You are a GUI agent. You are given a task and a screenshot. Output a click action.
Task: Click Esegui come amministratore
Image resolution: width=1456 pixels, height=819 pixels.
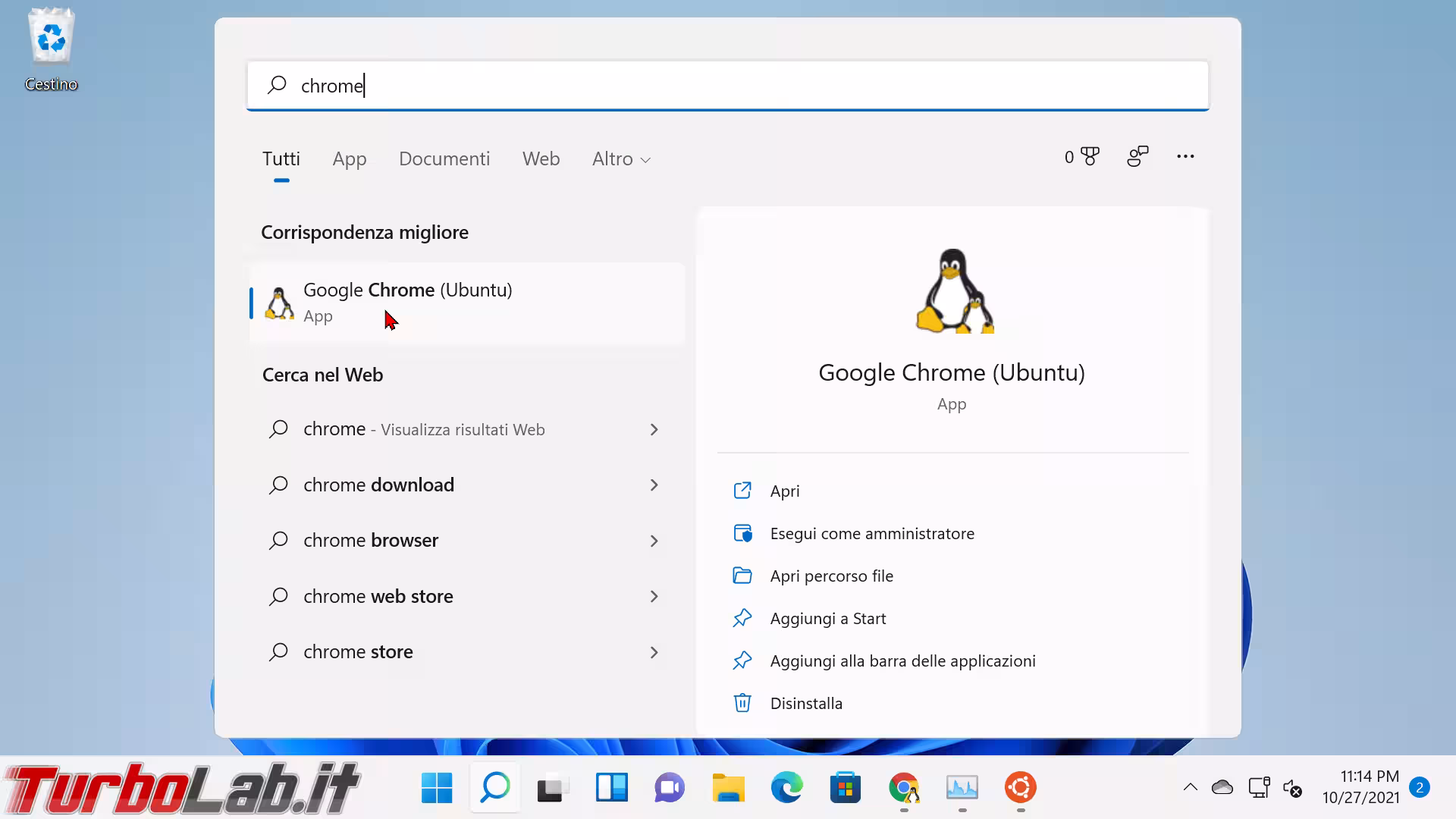(x=871, y=534)
